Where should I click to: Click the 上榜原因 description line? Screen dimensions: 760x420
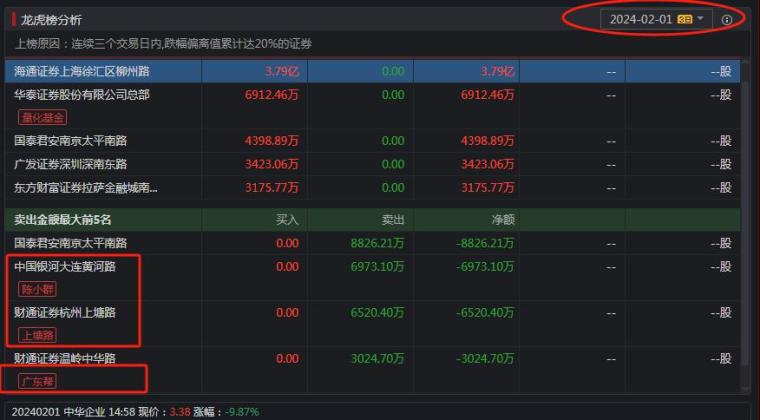[x=163, y=44]
